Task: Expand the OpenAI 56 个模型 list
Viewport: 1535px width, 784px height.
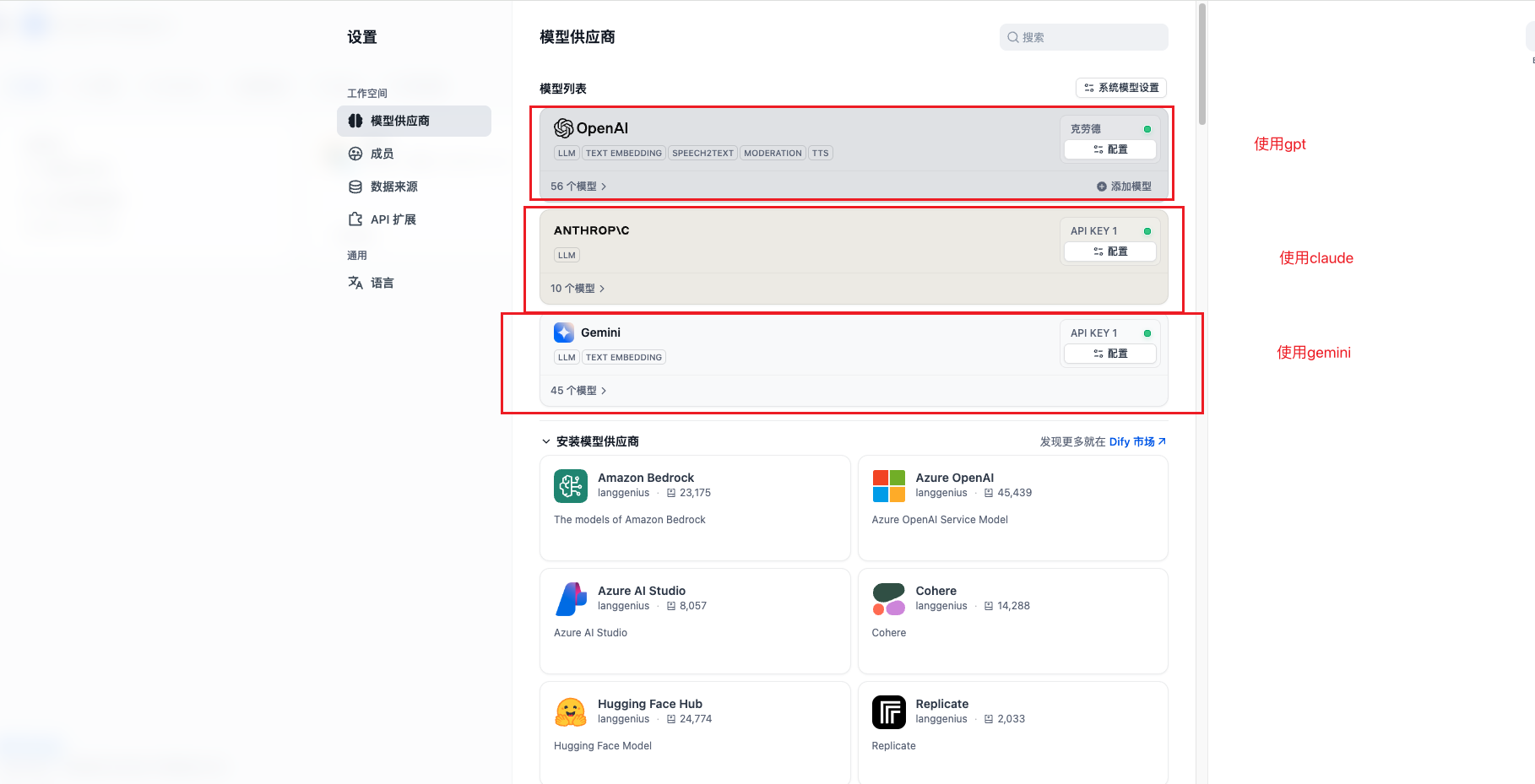Action: 578,186
